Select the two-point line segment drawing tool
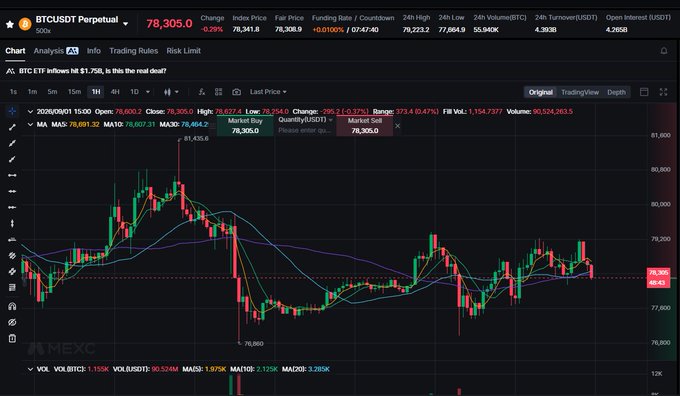Viewport: 680px width, 396px height. (12, 127)
